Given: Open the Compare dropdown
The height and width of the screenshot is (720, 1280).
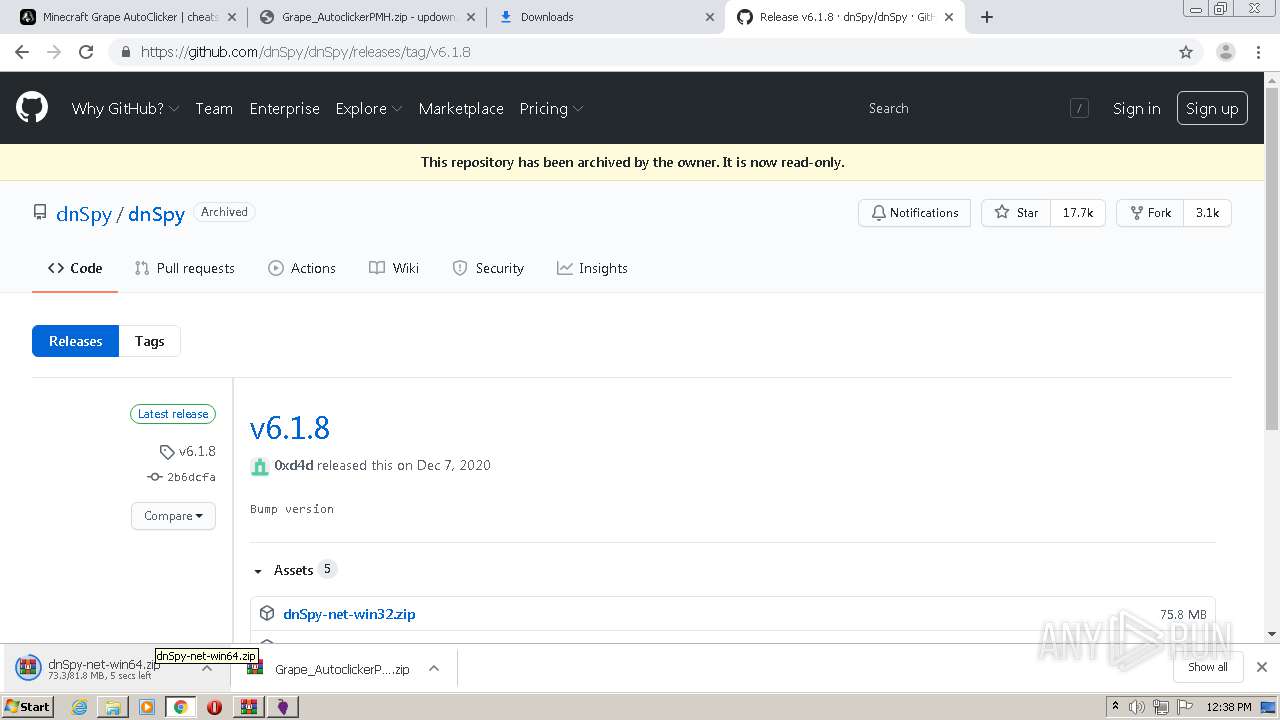Looking at the screenshot, I should [173, 516].
